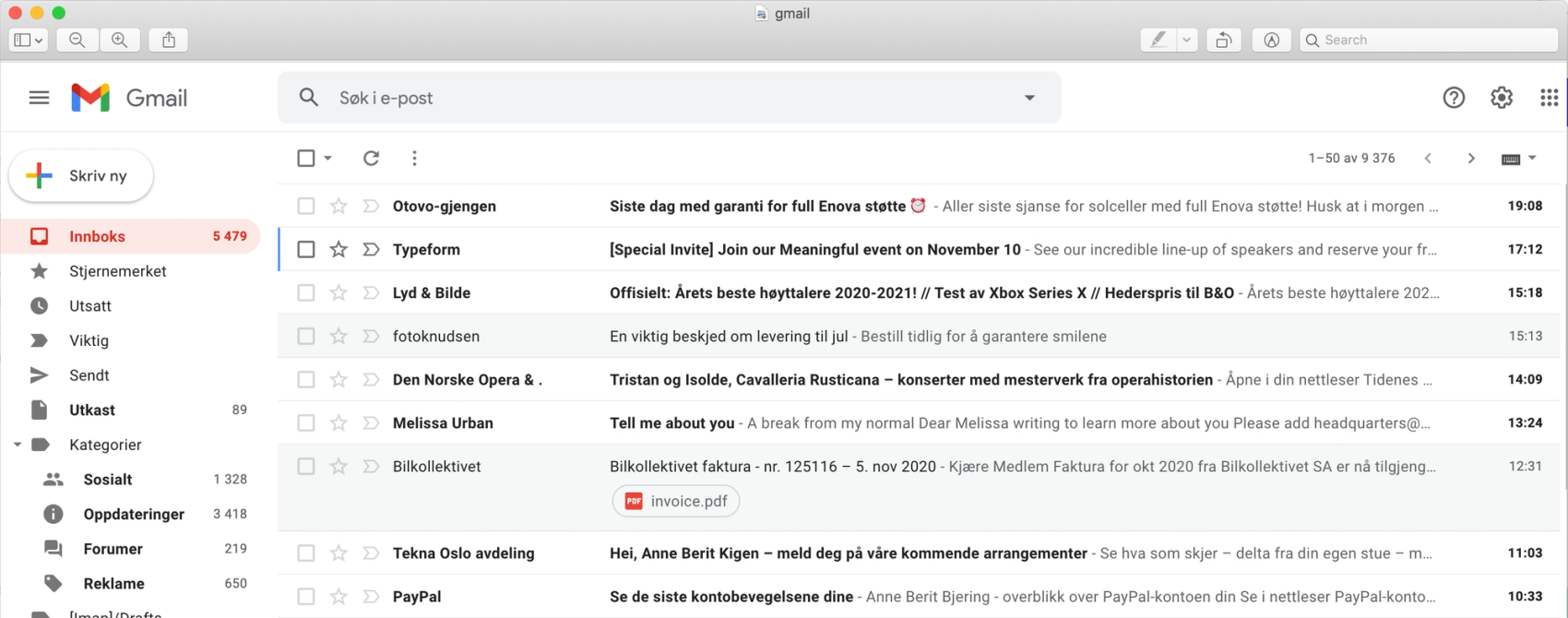Screen dimensions: 1568x618
Task: Select the Otovo-gjengen email checkbox
Action: coord(306,206)
